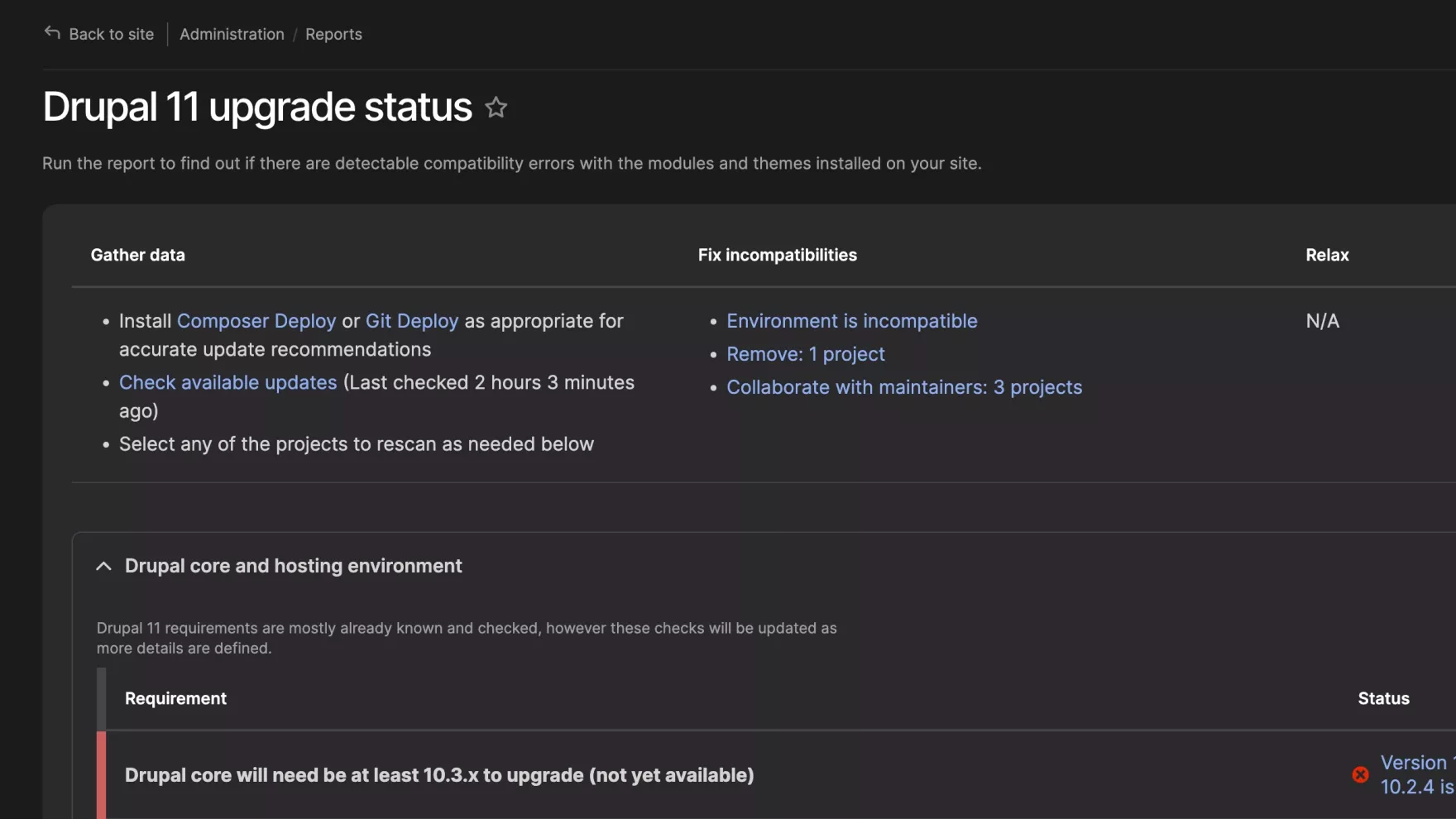Click the N/A value under Relax
Viewport: 1456px width, 819px height.
pos(1322,321)
